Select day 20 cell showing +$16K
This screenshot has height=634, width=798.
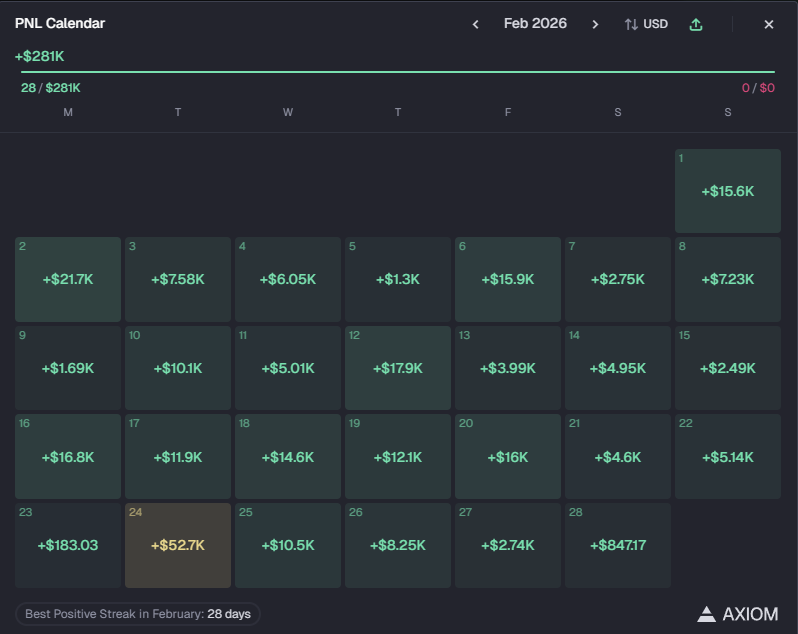tap(507, 456)
